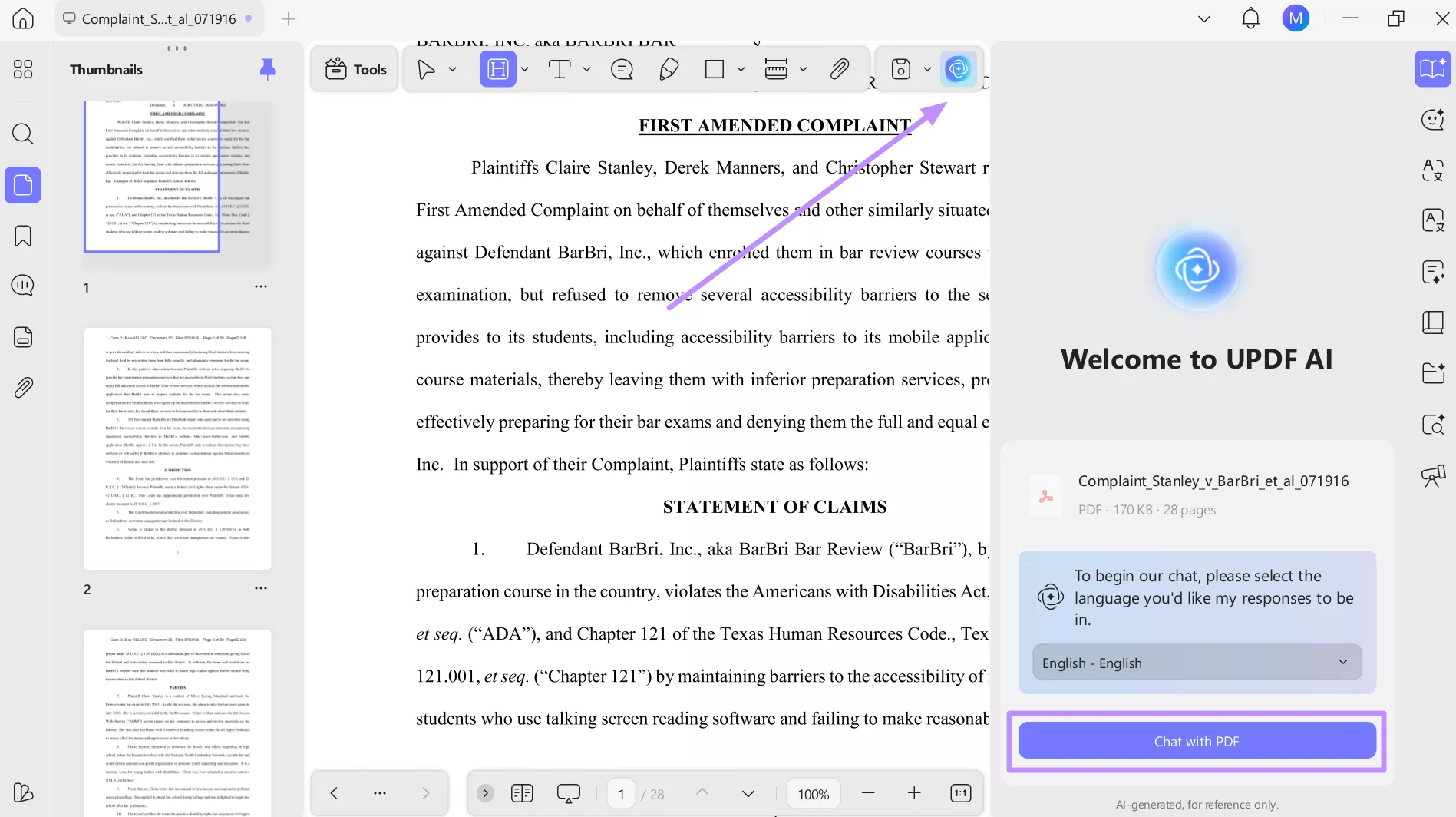Expand the shapes tool dropdown
The height and width of the screenshot is (817, 1456).
[741, 68]
